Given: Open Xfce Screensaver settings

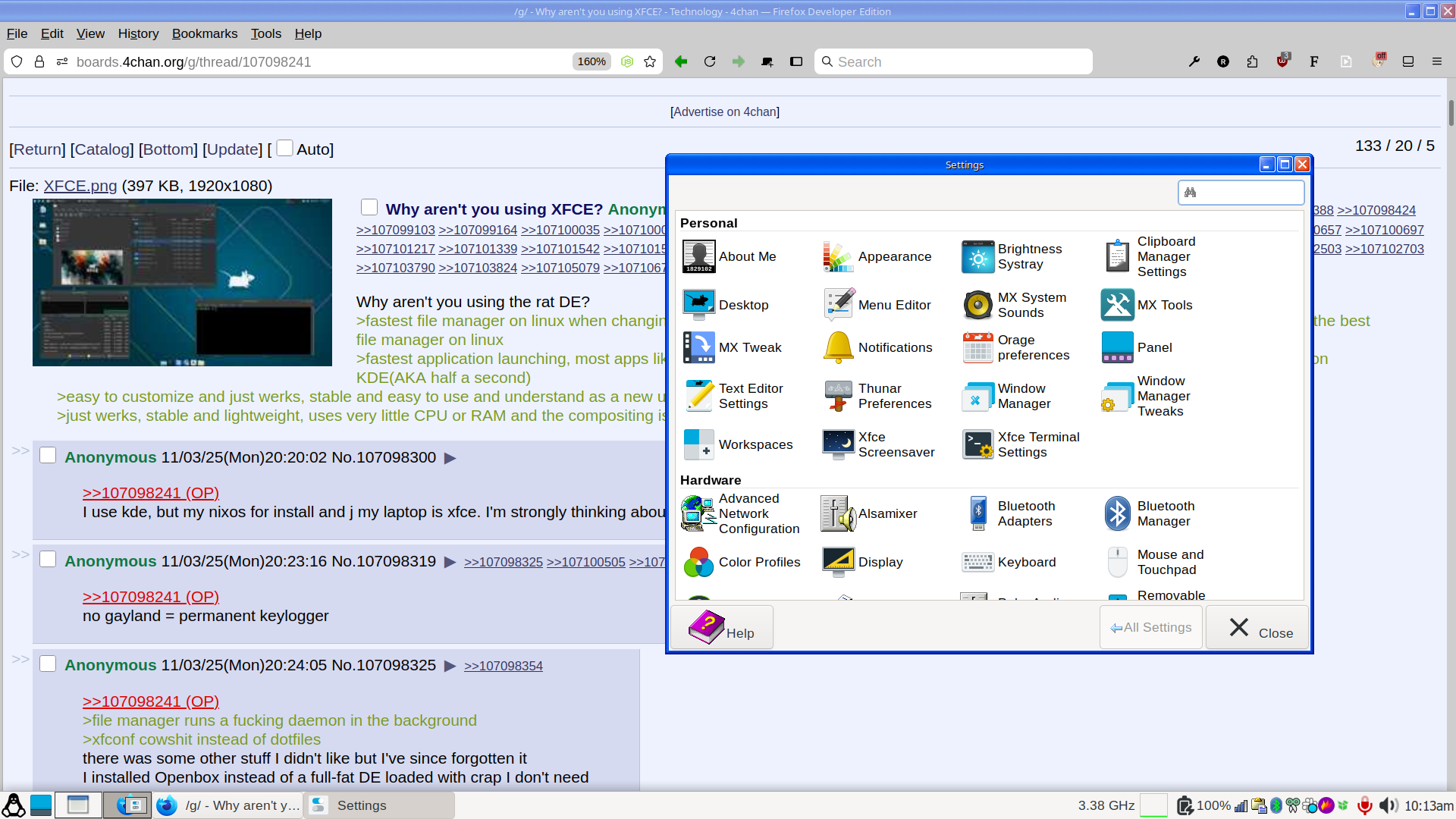Looking at the screenshot, I should tap(838, 444).
